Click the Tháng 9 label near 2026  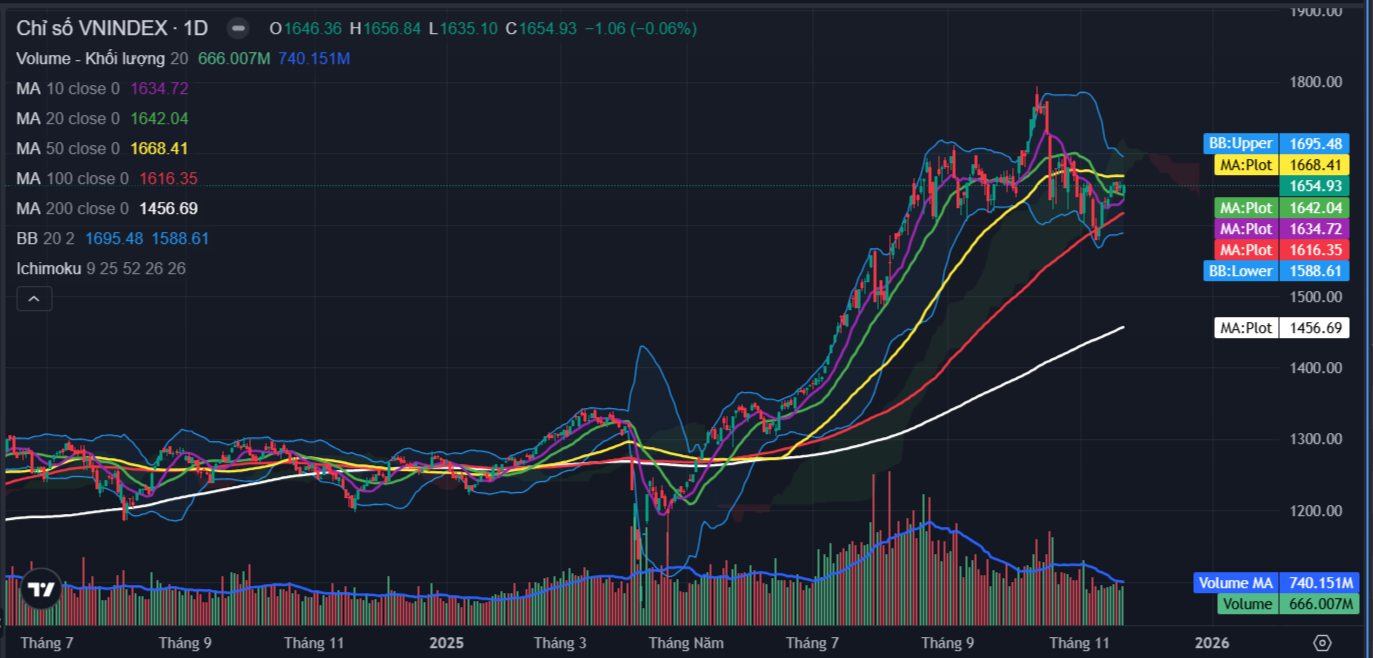[947, 643]
